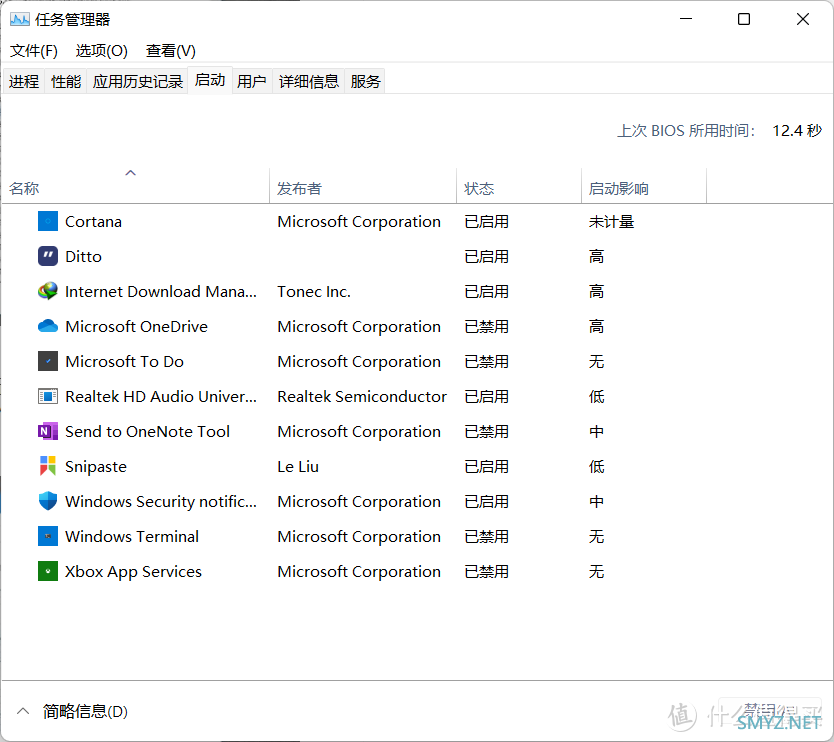Click the Windows Security shield icon

pos(48,501)
